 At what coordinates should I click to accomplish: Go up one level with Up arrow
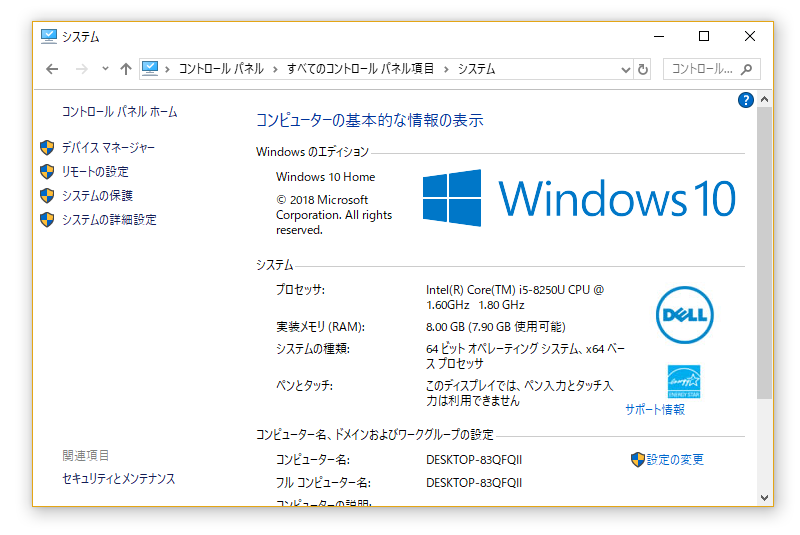(126, 69)
